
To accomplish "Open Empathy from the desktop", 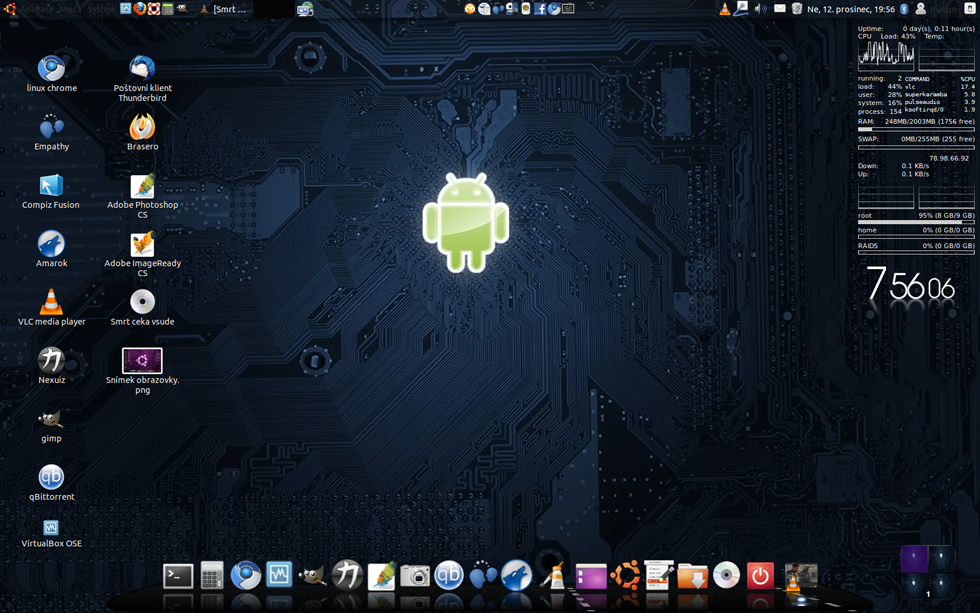I will (x=51, y=132).
